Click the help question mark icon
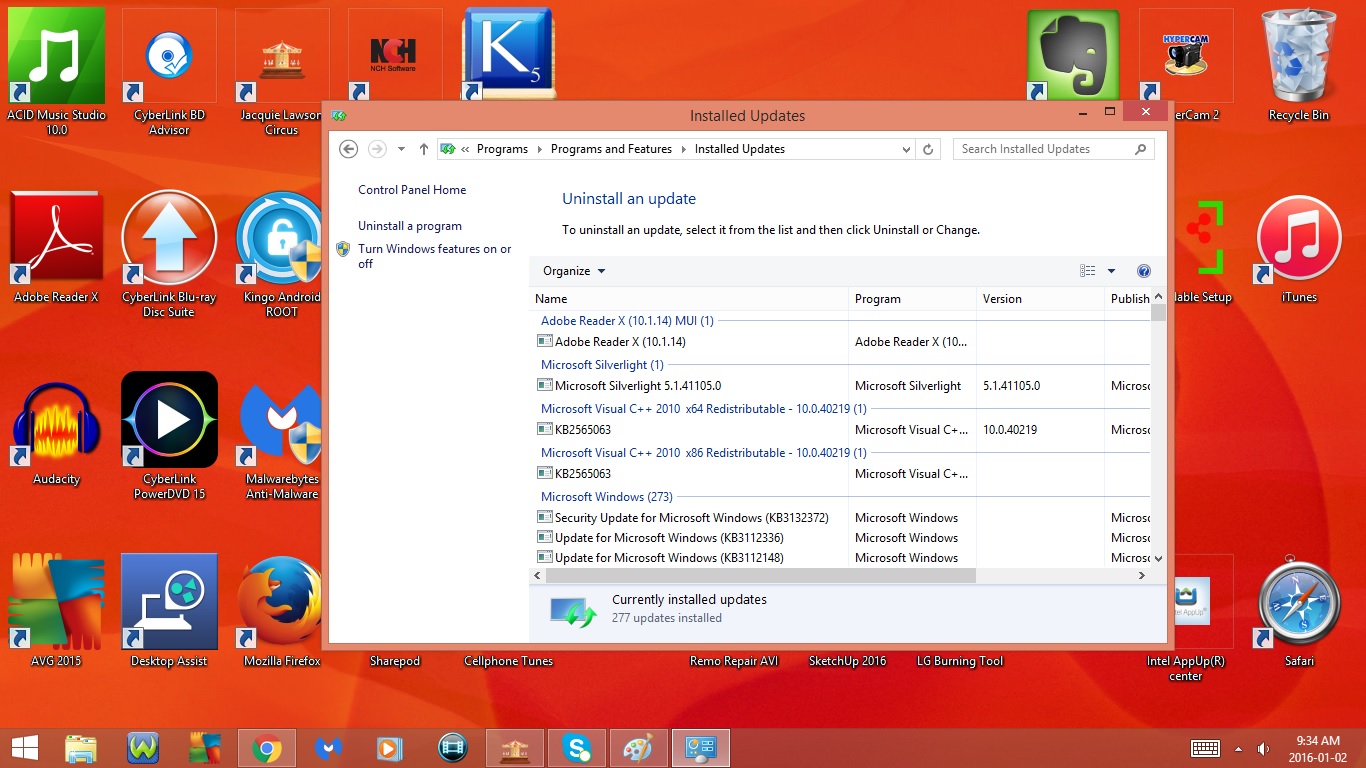 pyautogui.click(x=1144, y=271)
